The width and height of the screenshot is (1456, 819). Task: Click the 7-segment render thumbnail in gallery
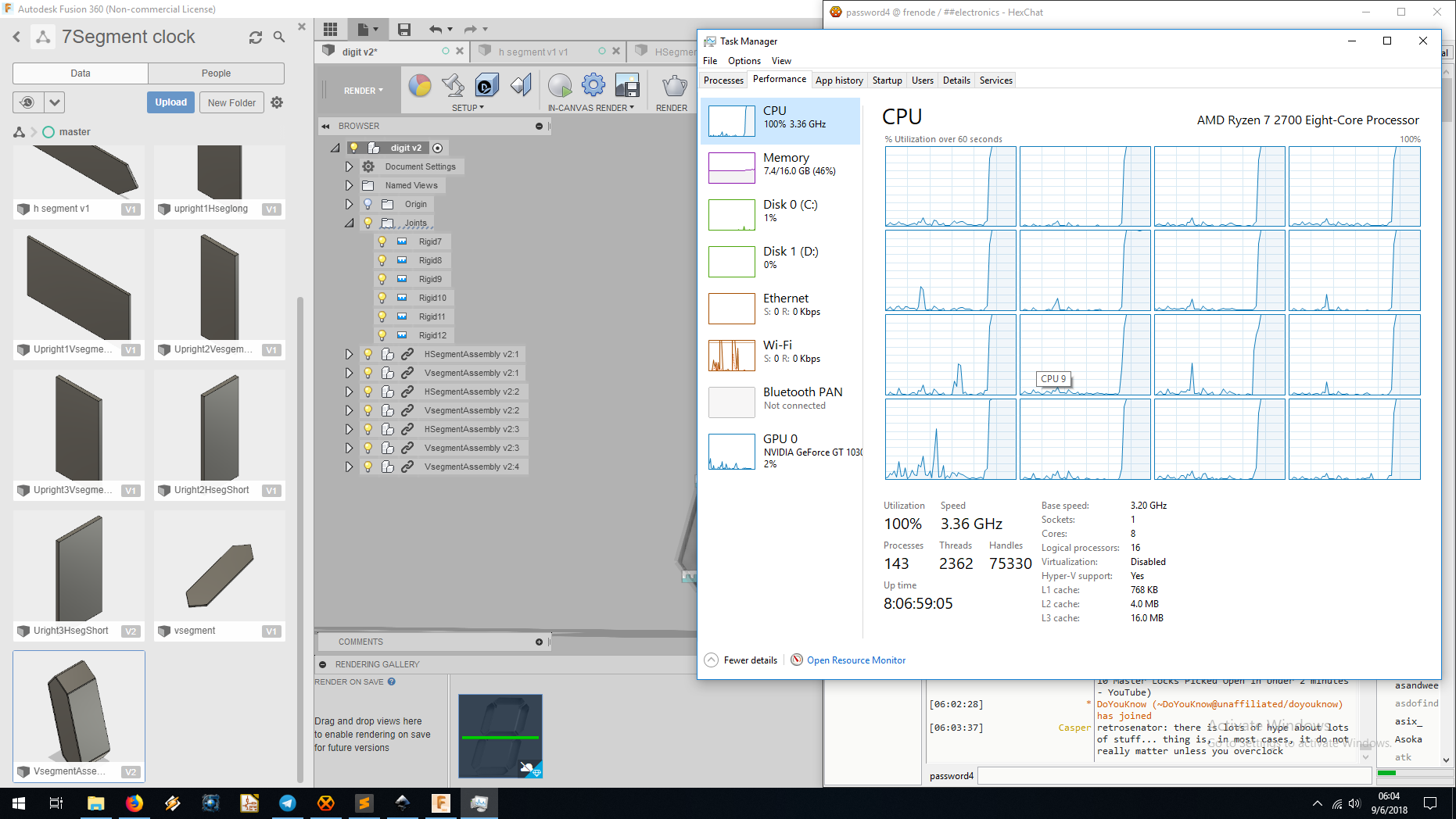click(500, 736)
